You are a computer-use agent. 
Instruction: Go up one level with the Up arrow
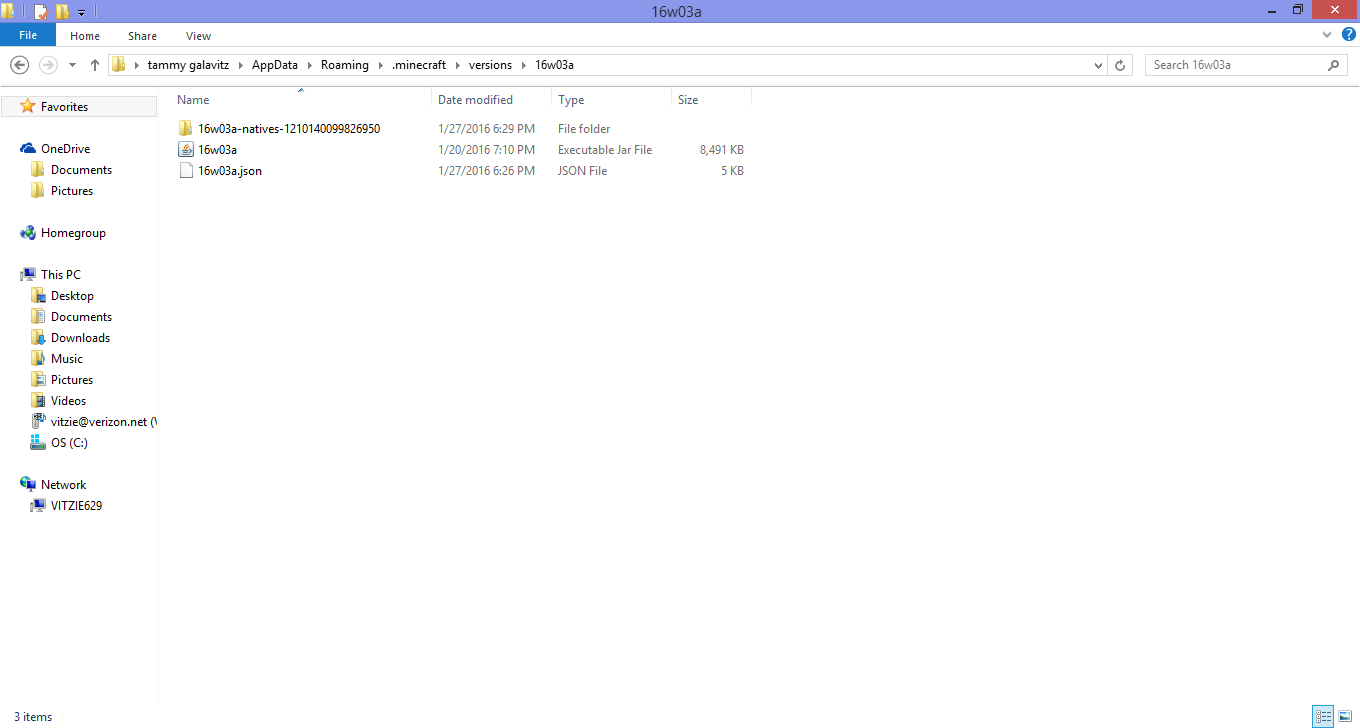coord(95,65)
